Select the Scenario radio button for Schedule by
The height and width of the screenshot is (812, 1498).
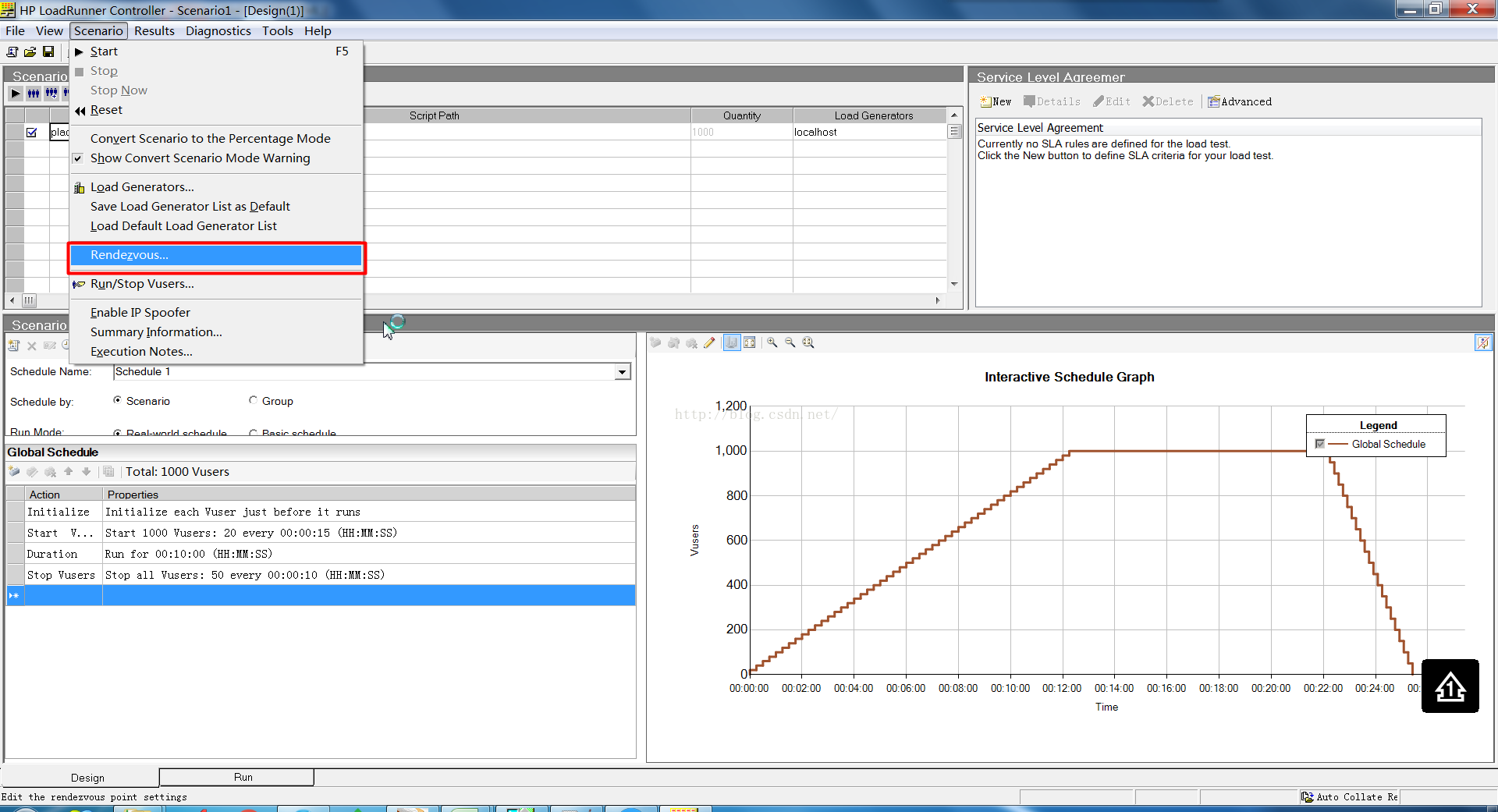(117, 400)
